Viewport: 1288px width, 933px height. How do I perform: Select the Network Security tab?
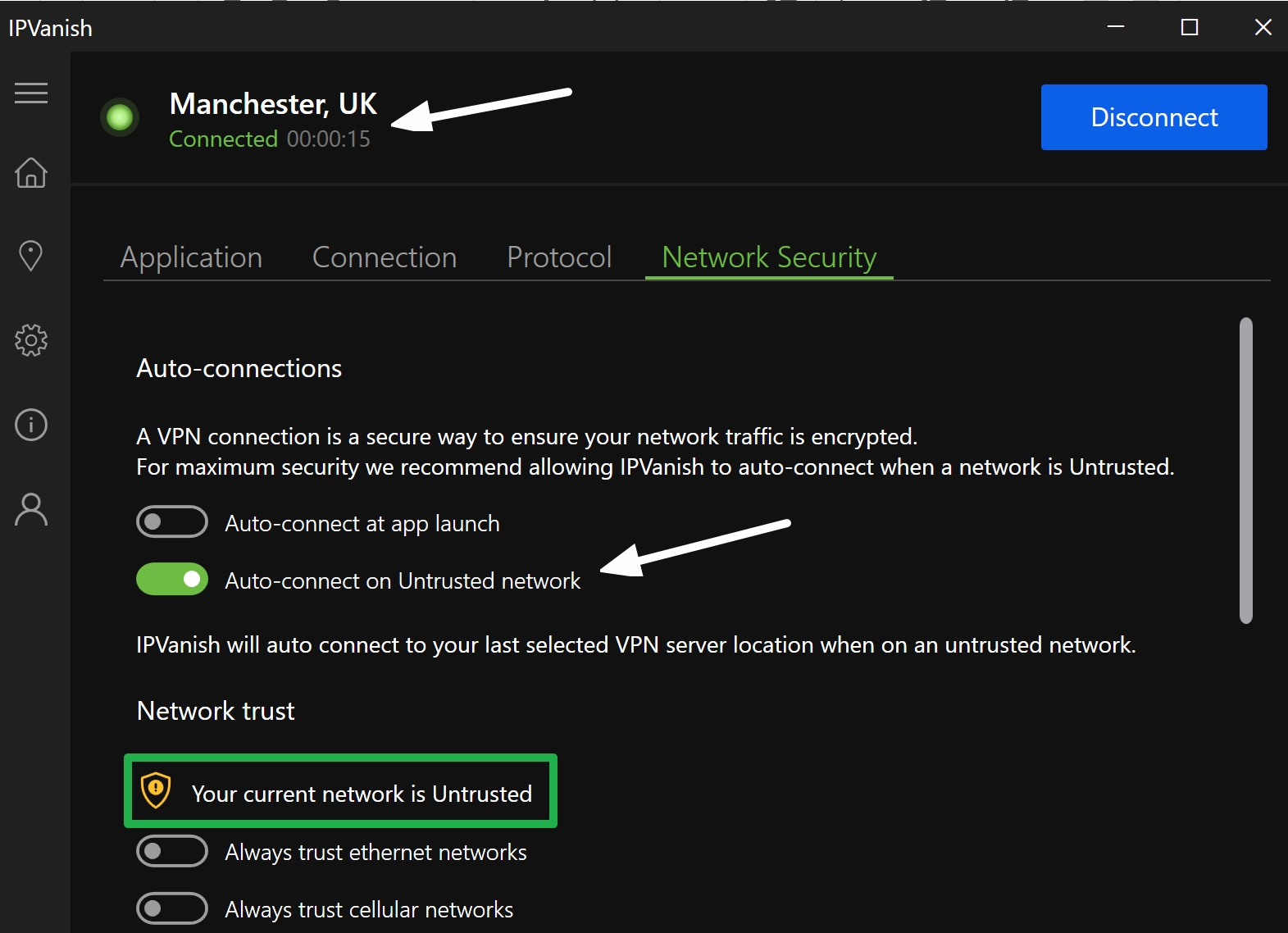[769, 257]
